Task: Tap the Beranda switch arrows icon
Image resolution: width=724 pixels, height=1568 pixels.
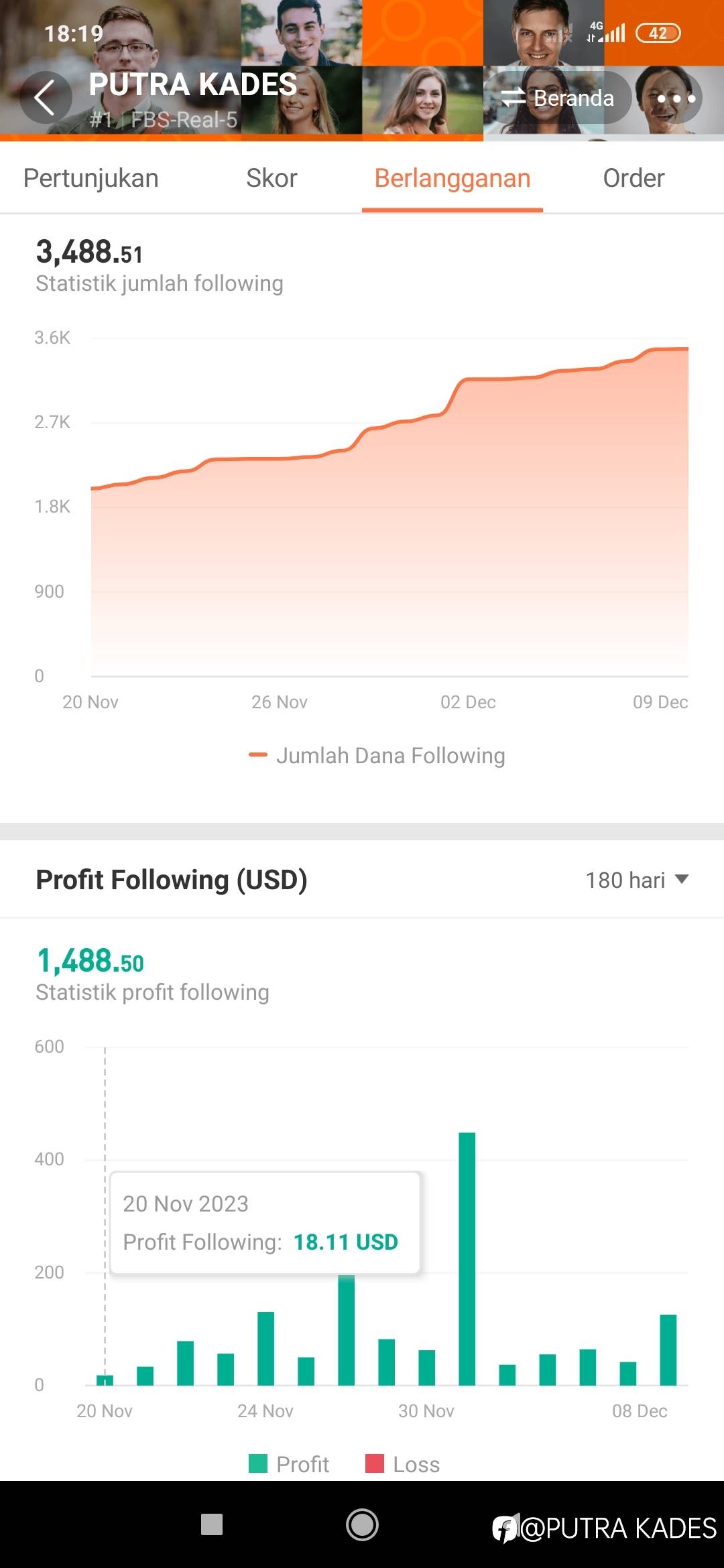Action: pos(513,98)
